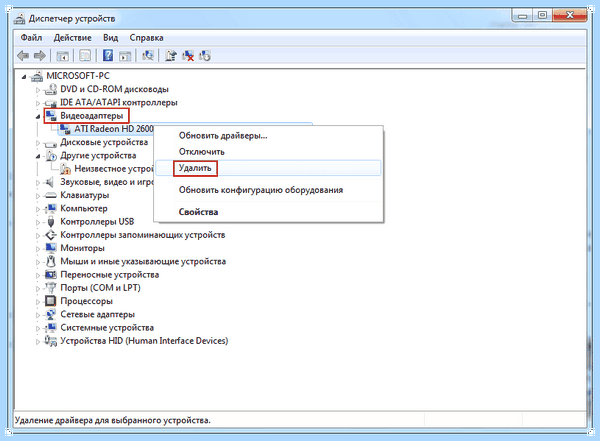Screen dimensions: 600x441
Task: Click the Клавиатуры keyboard icon
Action: coord(51,196)
